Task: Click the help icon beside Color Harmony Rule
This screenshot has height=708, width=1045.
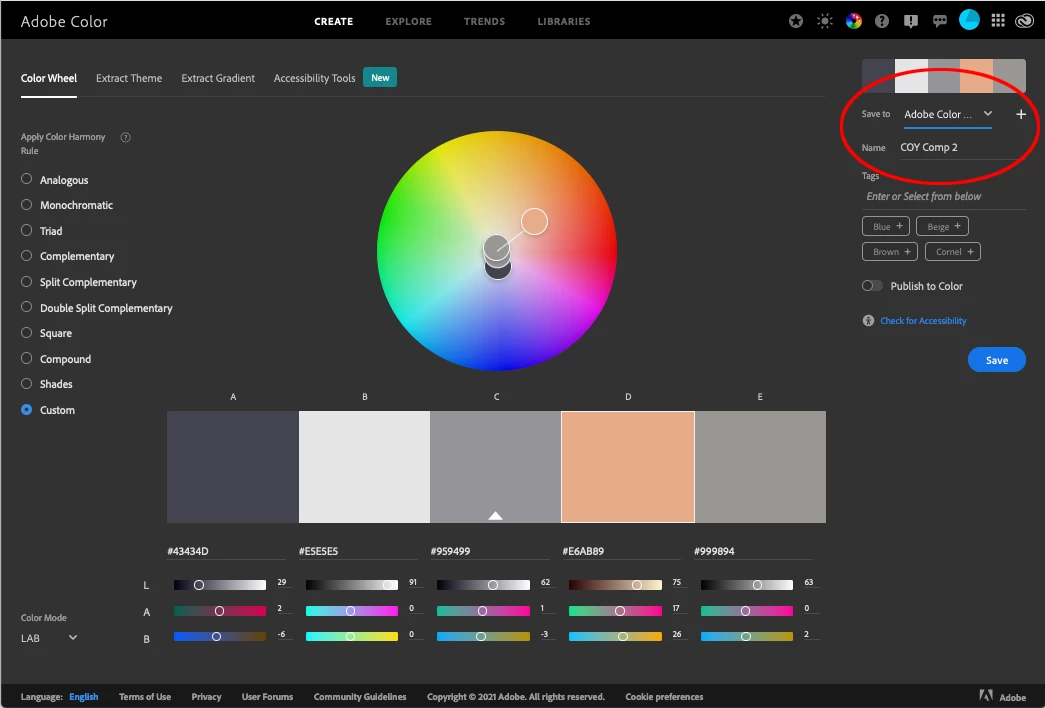Action: click(125, 137)
